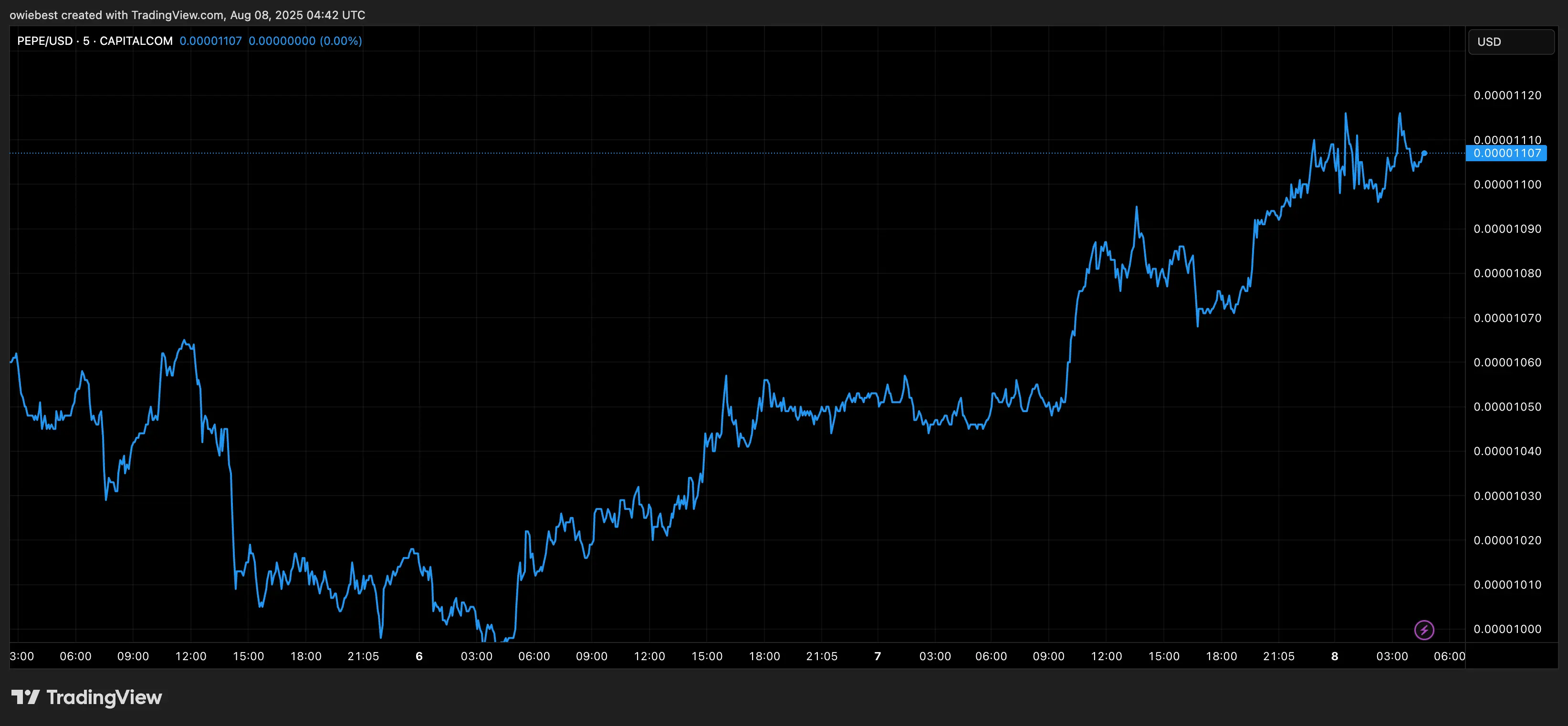1568x726 pixels.
Task: Click the 0.00001020 price axis label
Action: click(x=1507, y=540)
